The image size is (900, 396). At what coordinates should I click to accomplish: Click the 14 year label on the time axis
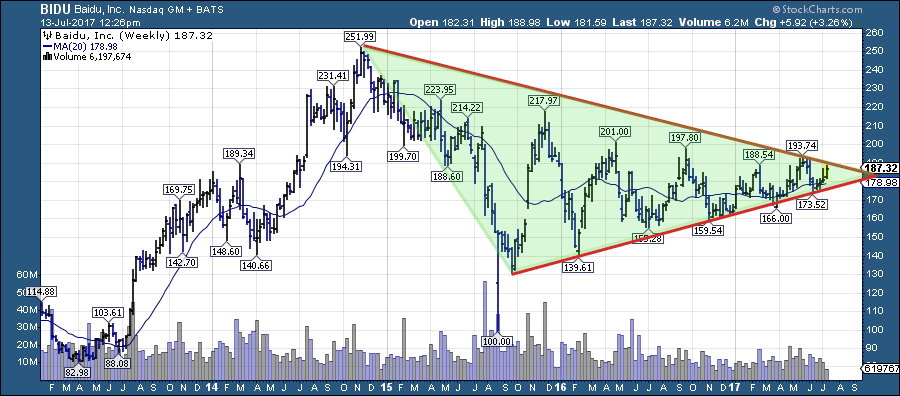pyautogui.click(x=212, y=388)
